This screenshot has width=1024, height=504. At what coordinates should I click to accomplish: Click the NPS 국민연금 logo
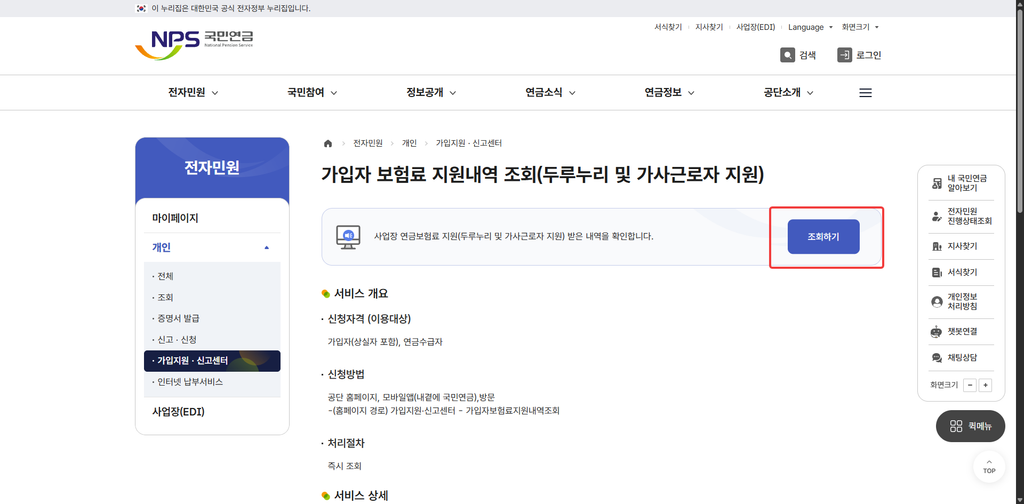194,44
